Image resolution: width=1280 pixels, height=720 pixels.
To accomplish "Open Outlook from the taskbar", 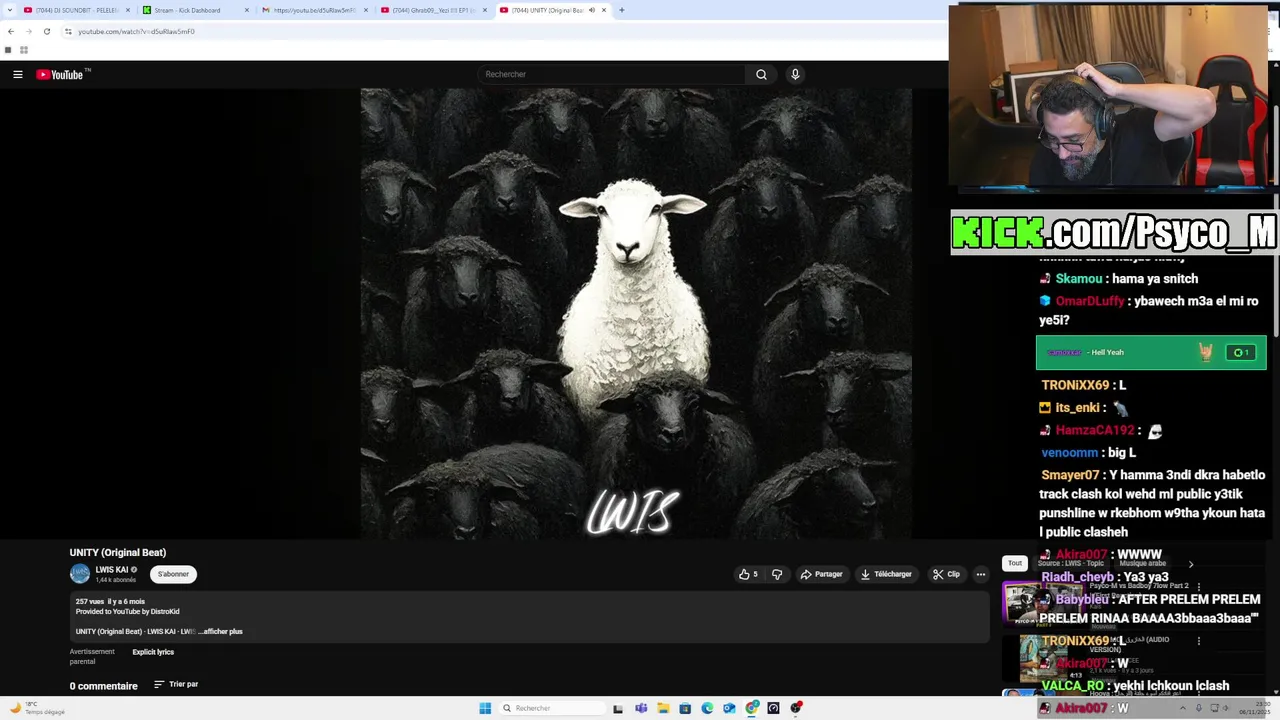I will pos(729,708).
